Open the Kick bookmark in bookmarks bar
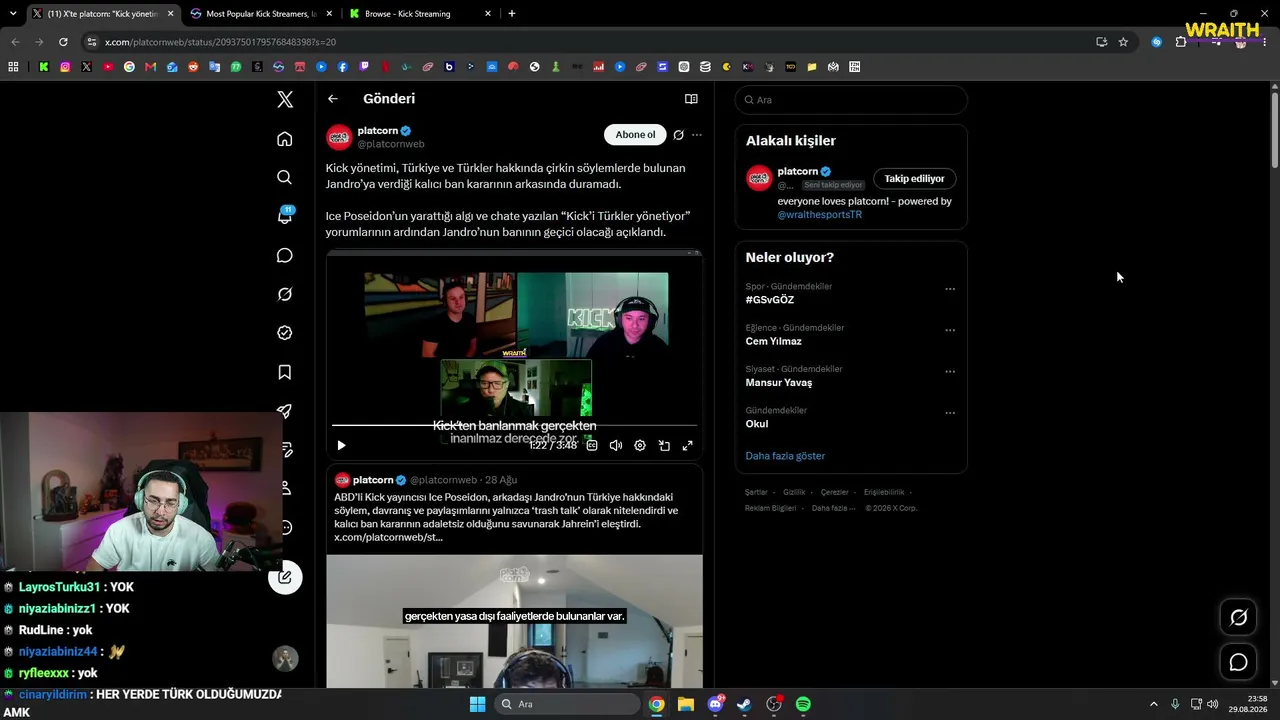Image resolution: width=1280 pixels, height=720 pixels. click(x=44, y=67)
